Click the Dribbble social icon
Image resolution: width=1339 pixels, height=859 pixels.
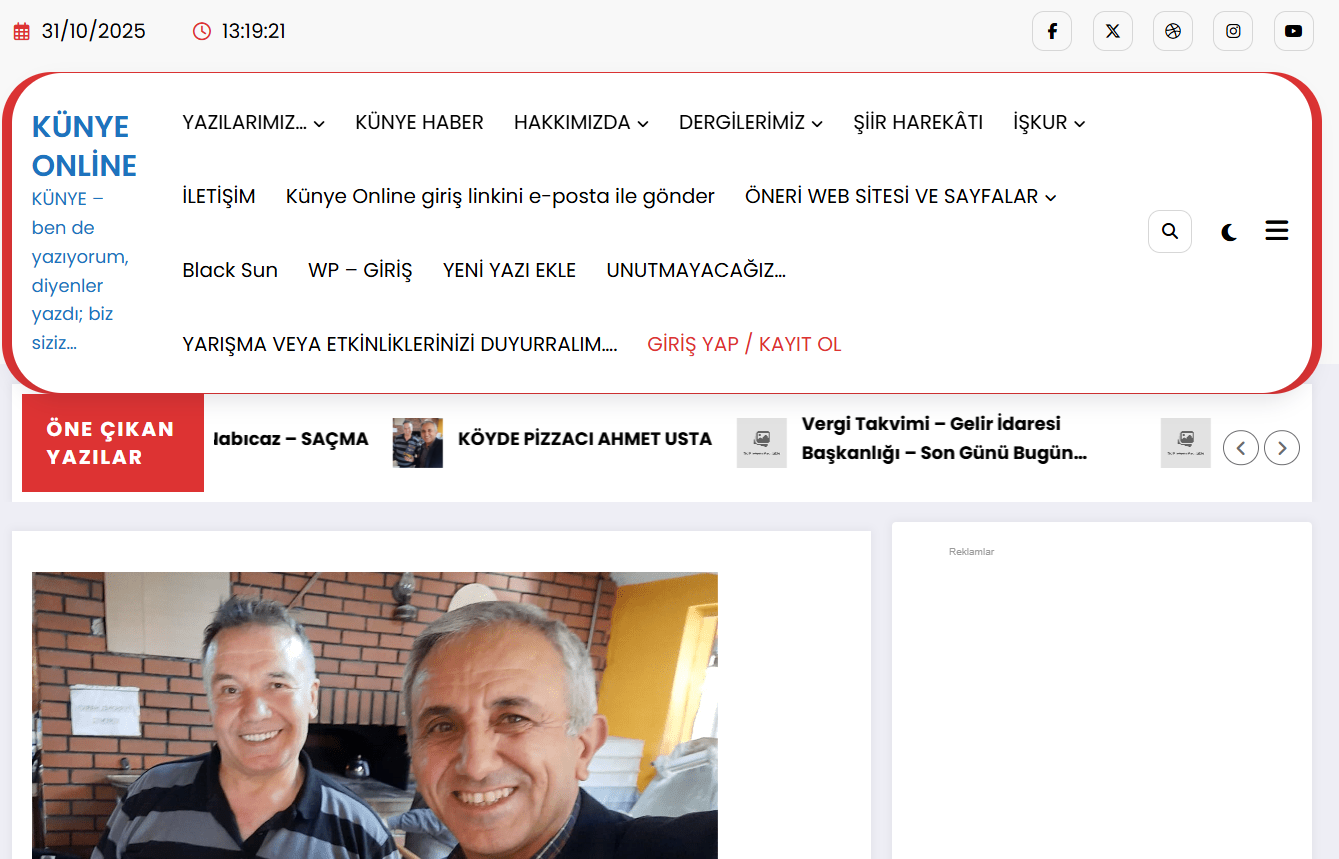coord(1172,31)
